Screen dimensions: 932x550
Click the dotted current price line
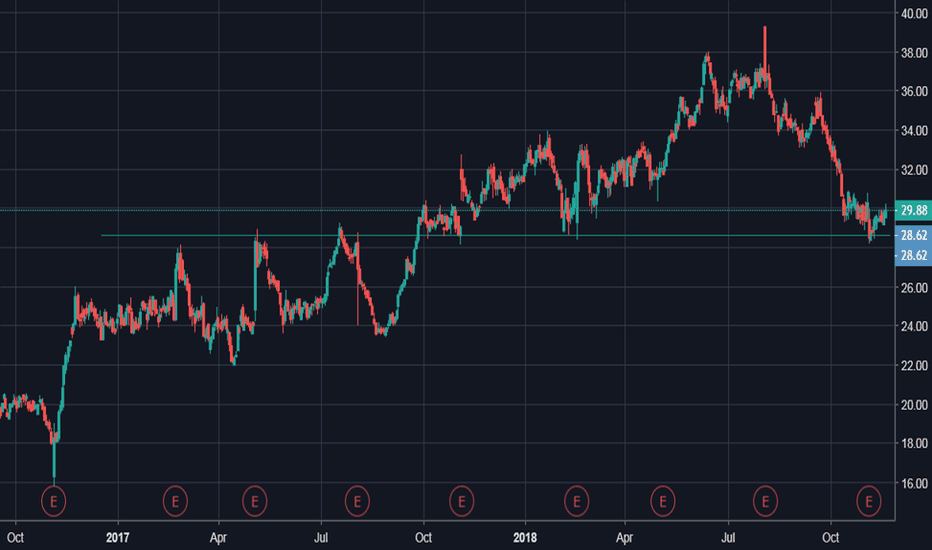point(447,210)
